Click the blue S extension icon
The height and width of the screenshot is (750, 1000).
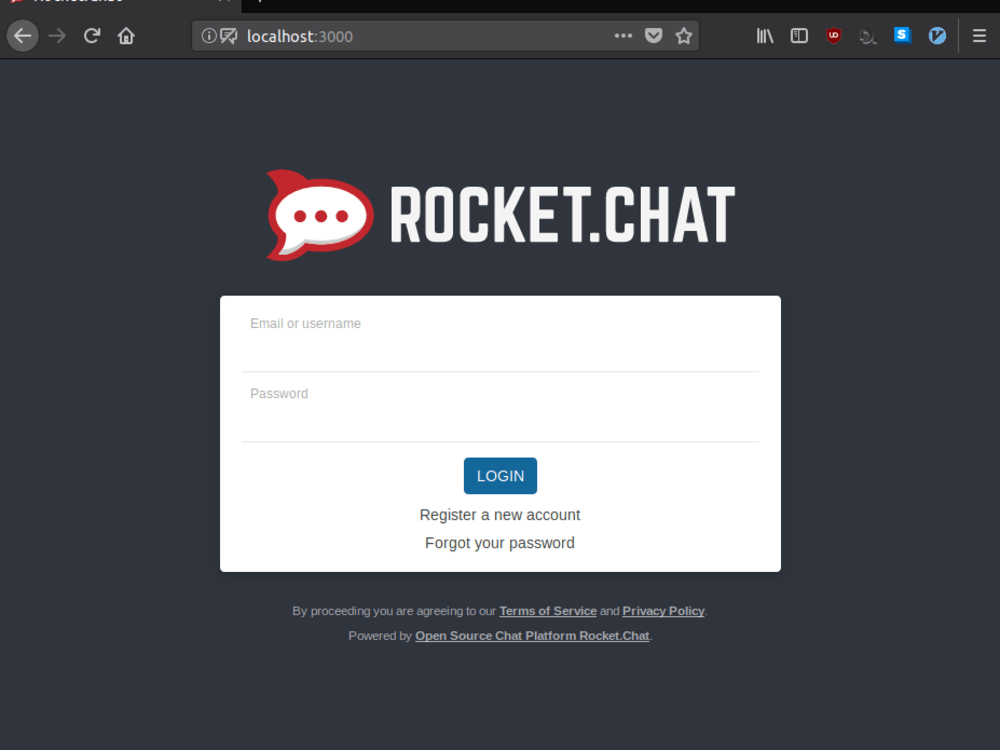tap(902, 36)
